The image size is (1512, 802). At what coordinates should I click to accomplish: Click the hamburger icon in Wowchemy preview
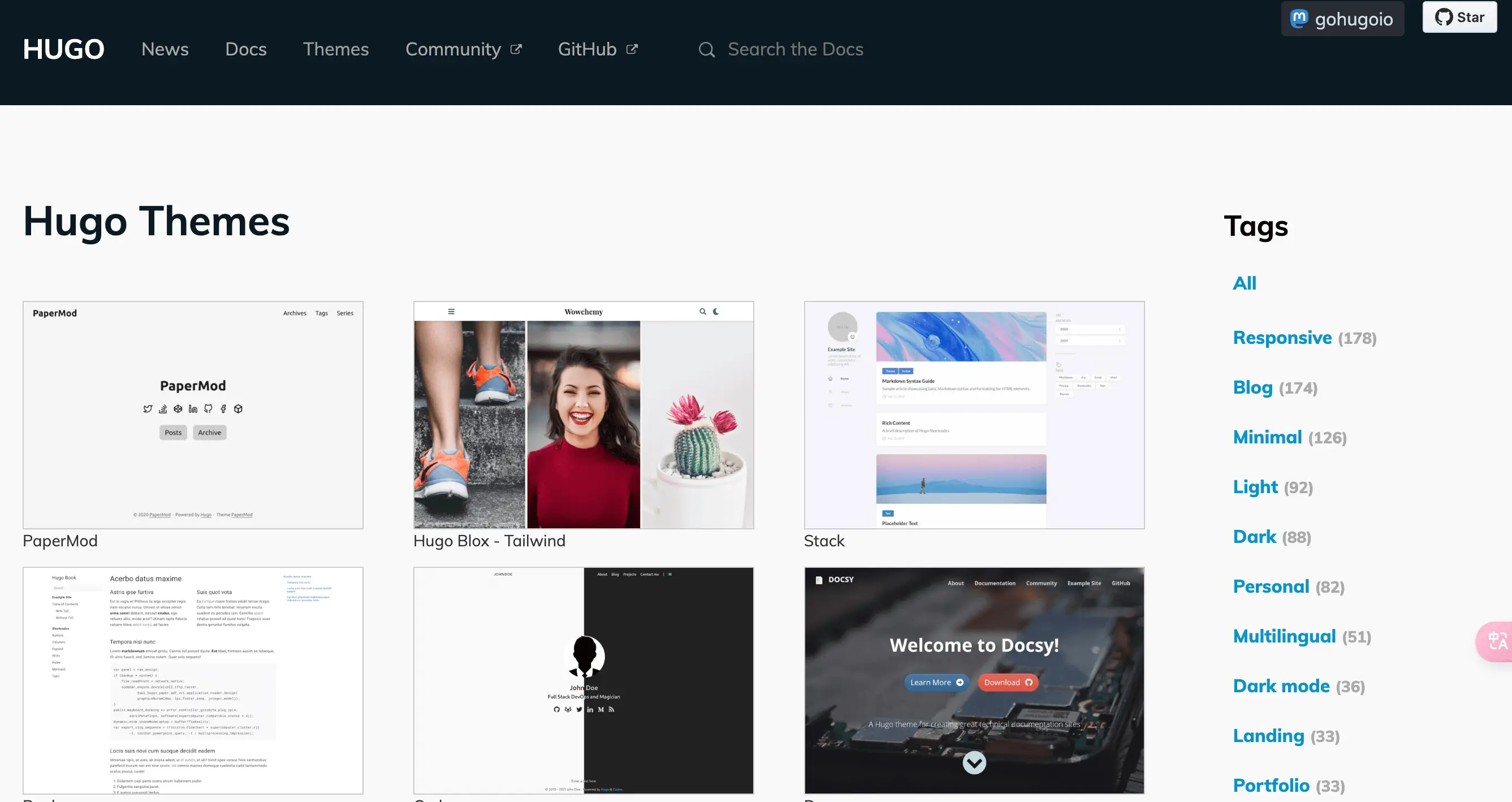[x=451, y=312]
